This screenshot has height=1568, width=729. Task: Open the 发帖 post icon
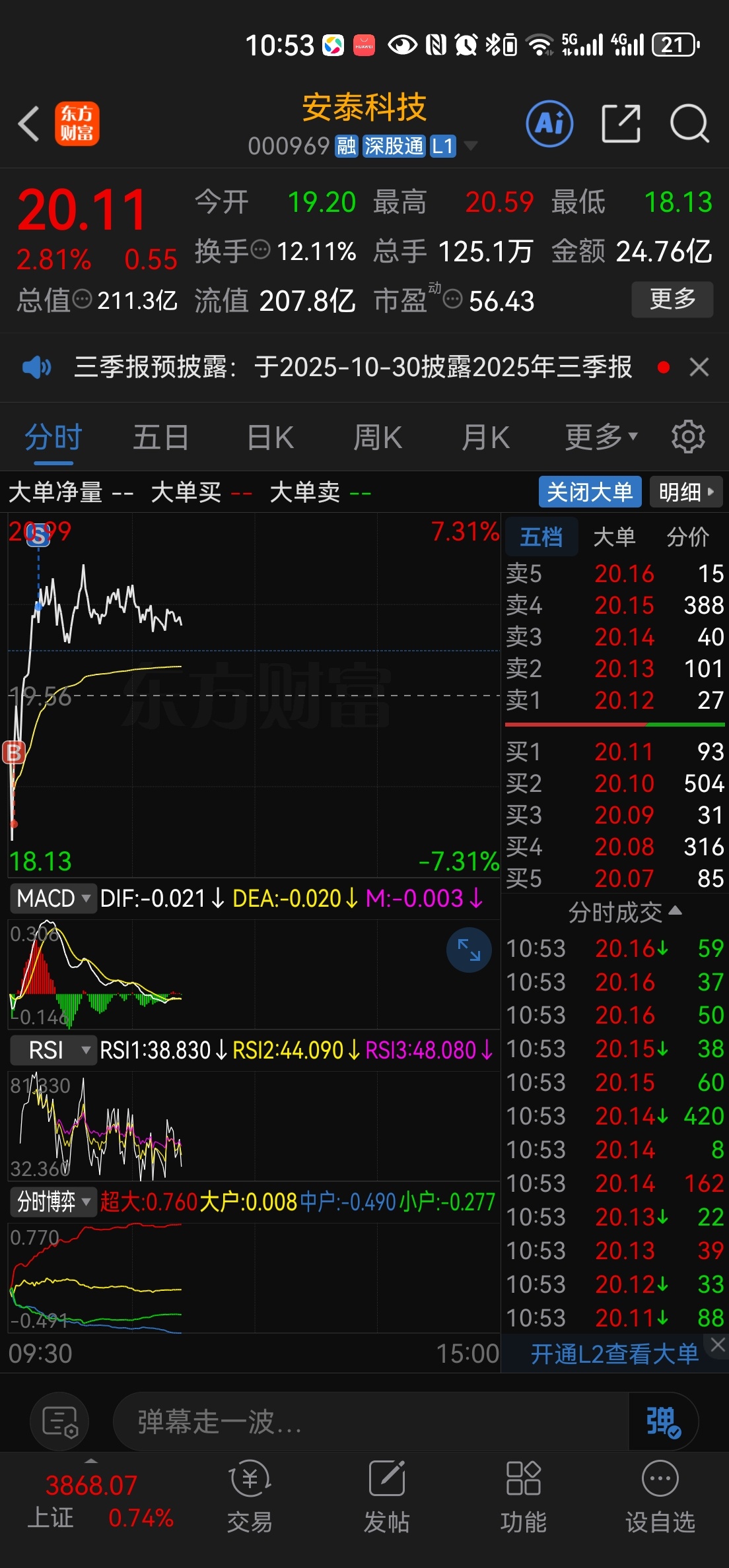coord(386,1496)
